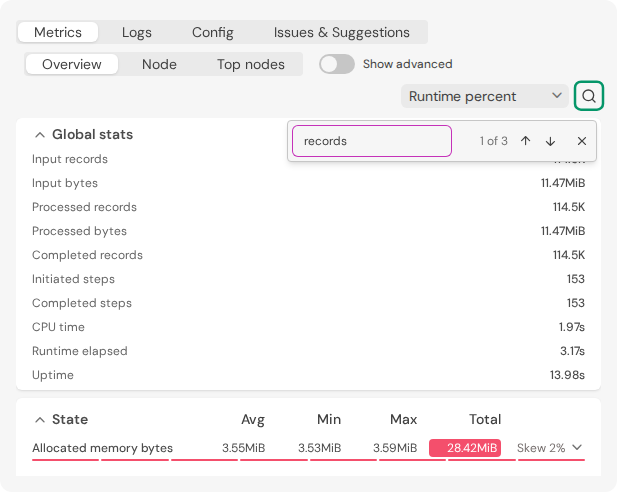This screenshot has height=492, width=617.
Task: Click the Max column header
Action: click(403, 420)
